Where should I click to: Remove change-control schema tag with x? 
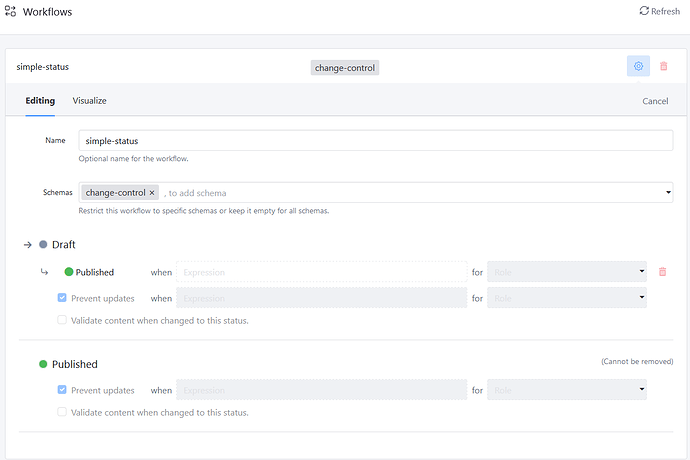click(x=152, y=193)
